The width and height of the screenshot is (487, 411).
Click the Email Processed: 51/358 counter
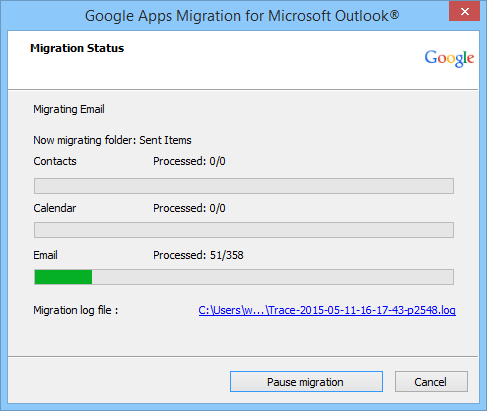tap(198, 255)
